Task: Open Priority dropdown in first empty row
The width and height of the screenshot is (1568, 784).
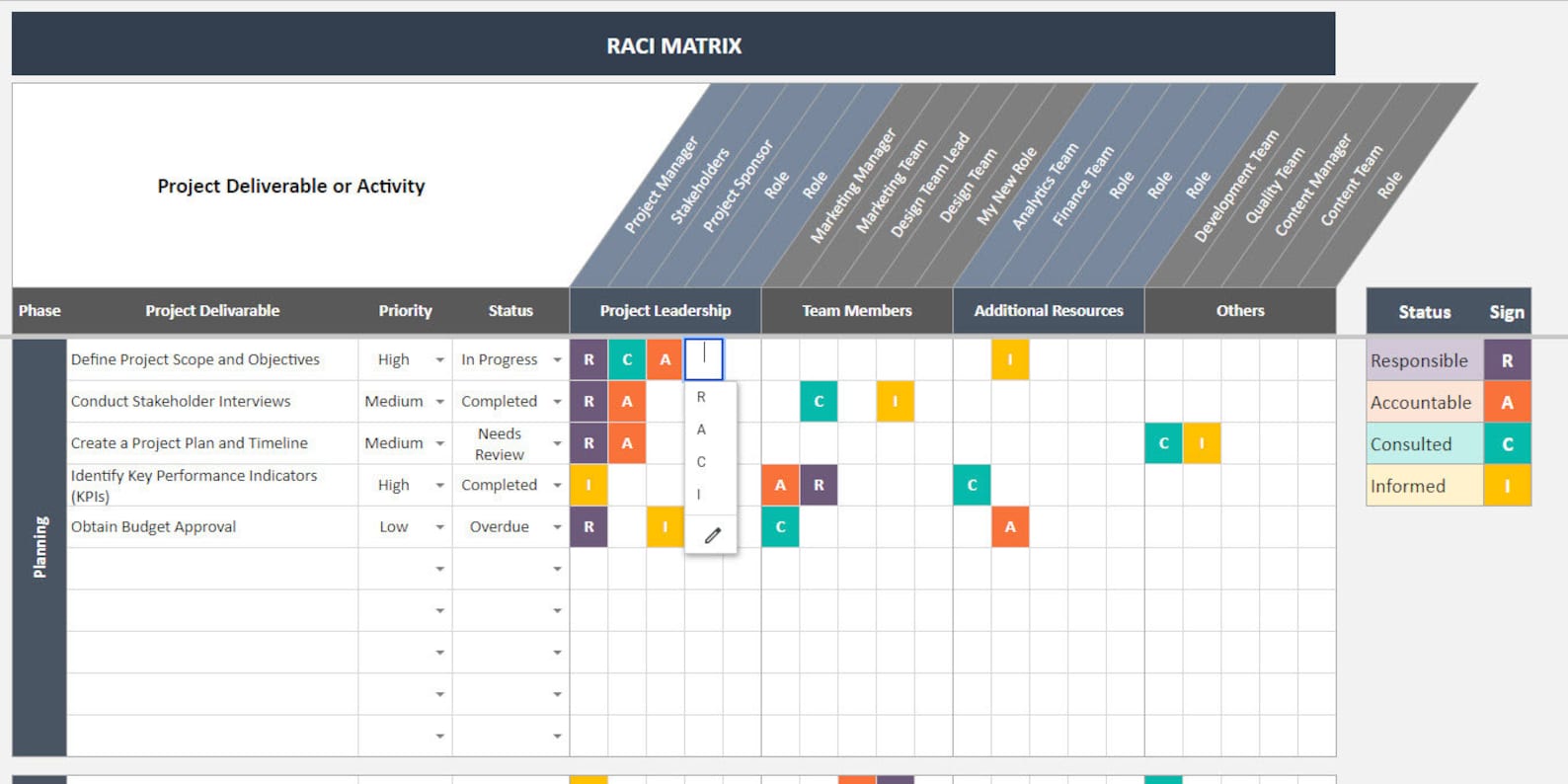Action: click(x=439, y=570)
